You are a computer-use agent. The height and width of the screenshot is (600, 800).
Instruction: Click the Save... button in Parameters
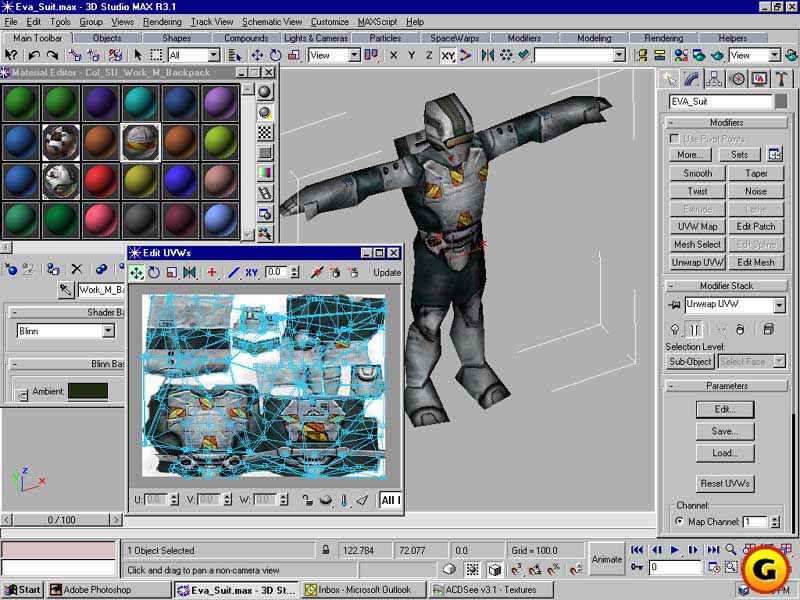725,431
